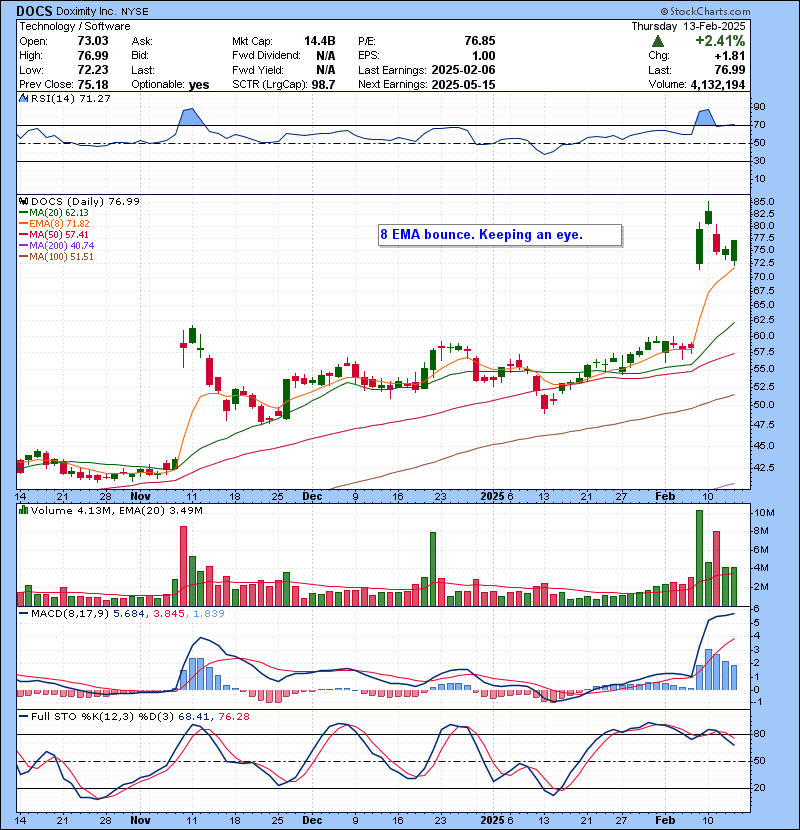Screen dimensions: 800x830
Task: Click the green up-triangle change indicator
Action: [x=657, y=41]
